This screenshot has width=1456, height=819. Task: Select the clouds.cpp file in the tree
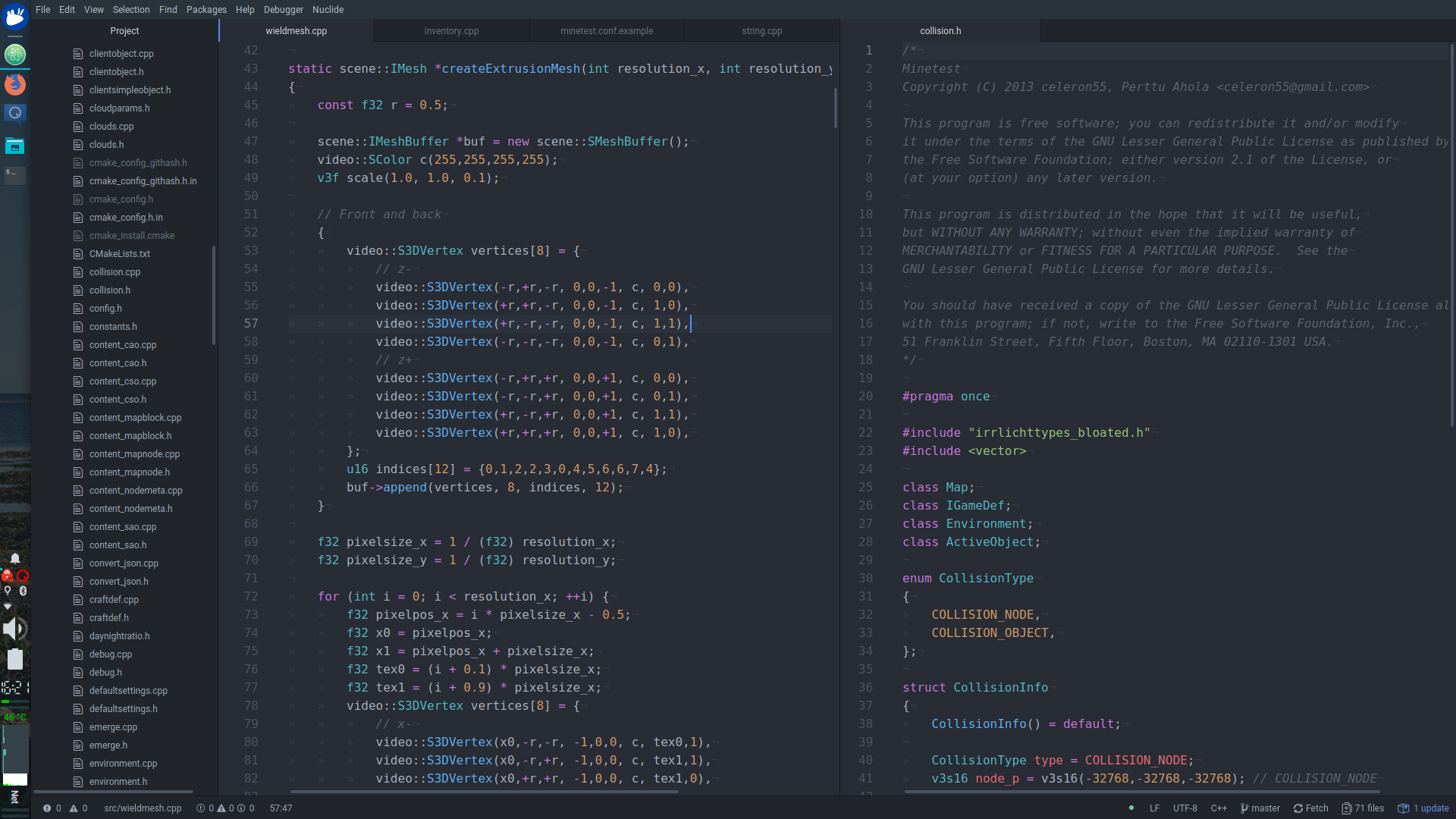tap(111, 126)
